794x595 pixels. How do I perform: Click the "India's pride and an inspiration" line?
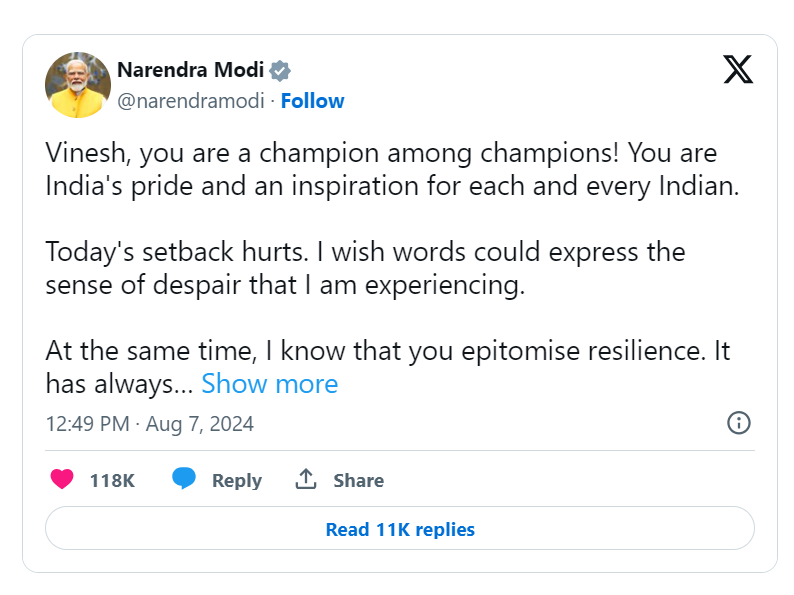(x=391, y=186)
